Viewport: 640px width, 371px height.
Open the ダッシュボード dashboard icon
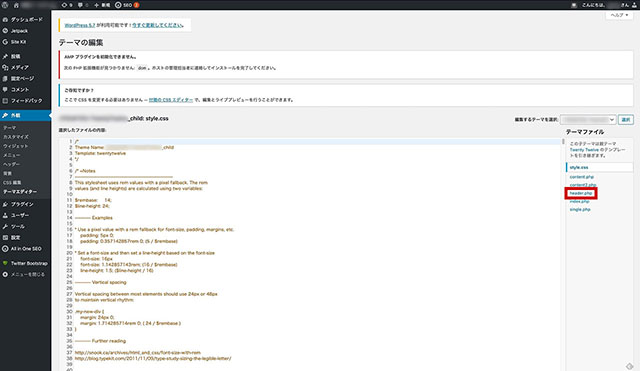5,20
